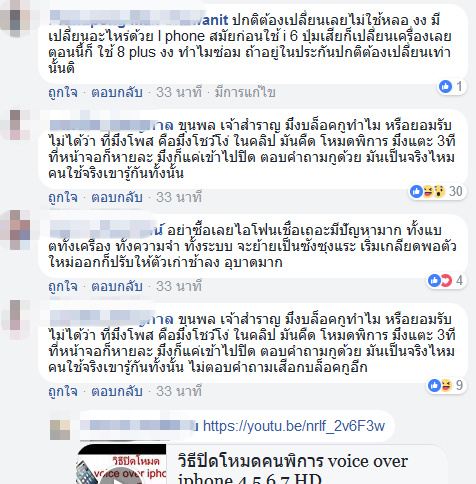Open reactions count 9 on fourth comment
The width and height of the screenshot is (476, 484).
point(446,385)
